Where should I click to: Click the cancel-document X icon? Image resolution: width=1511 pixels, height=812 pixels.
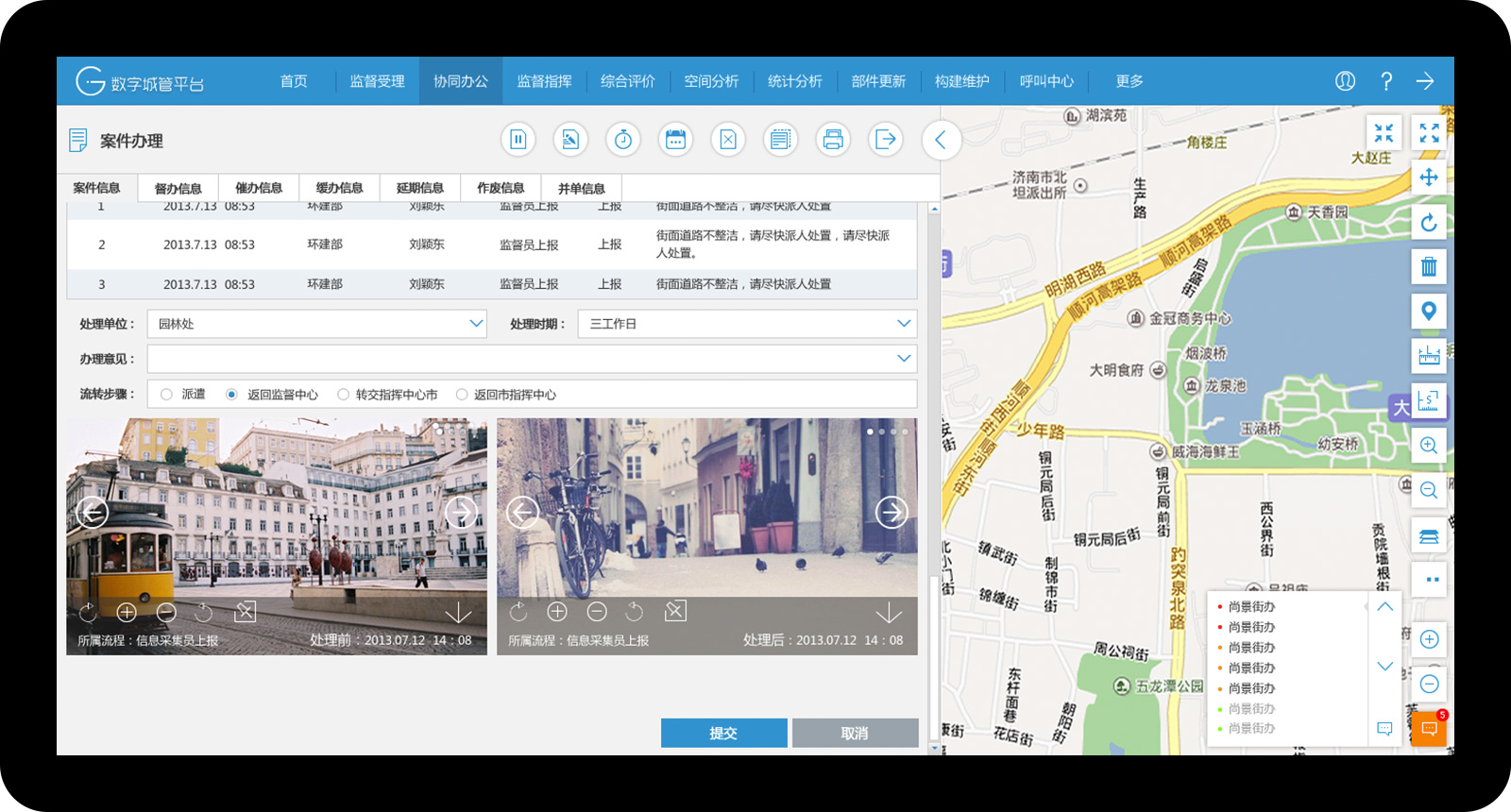[x=728, y=140]
